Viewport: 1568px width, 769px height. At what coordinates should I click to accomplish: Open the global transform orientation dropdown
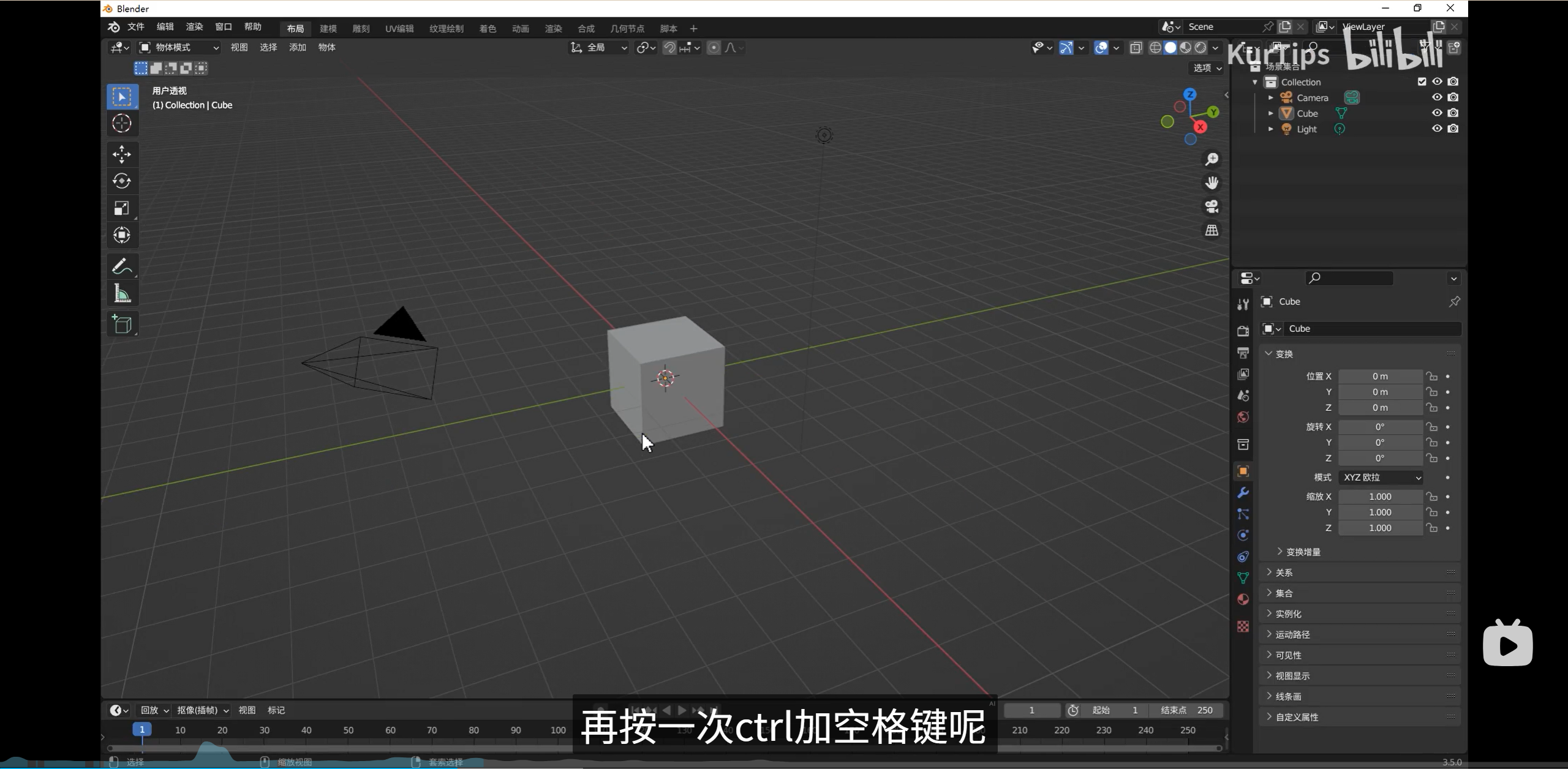pos(599,48)
